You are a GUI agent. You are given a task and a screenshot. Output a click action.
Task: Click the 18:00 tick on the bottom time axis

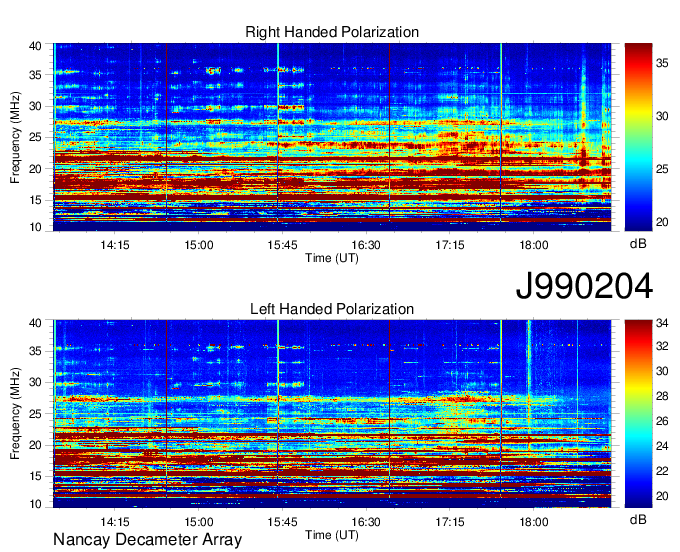[x=534, y=521]
